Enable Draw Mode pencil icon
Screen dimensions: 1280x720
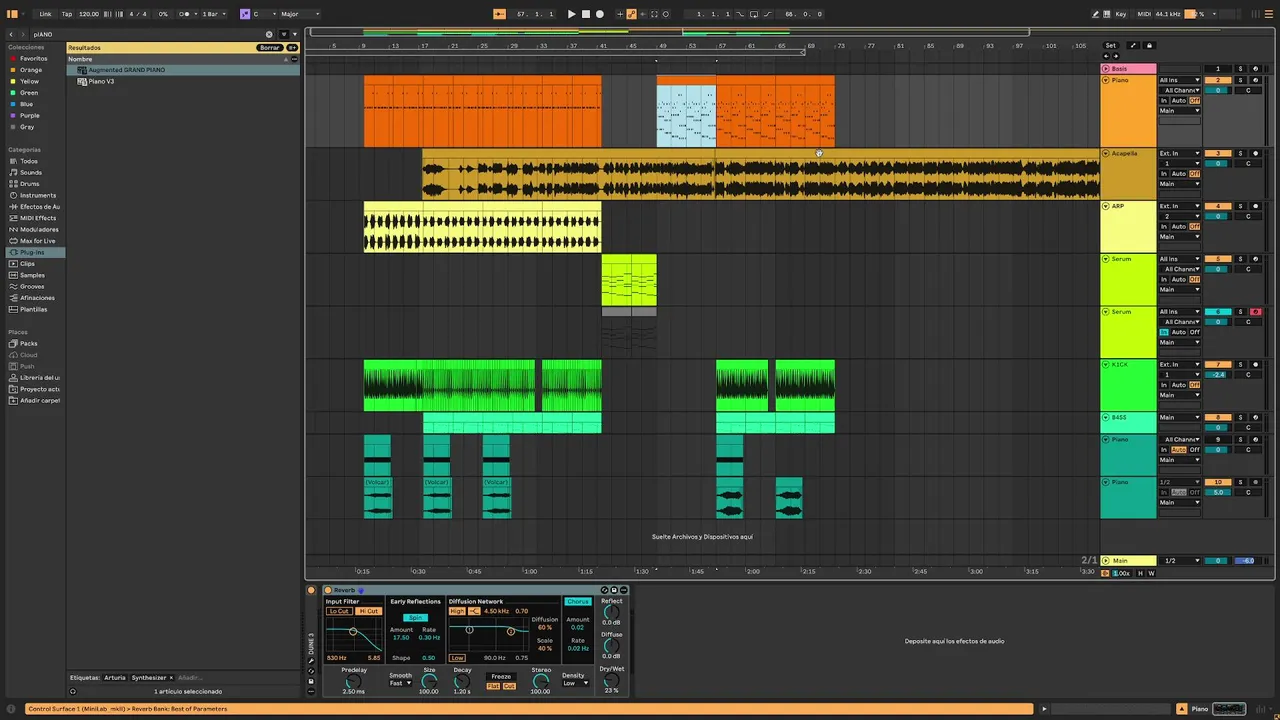pos(1095,14)
